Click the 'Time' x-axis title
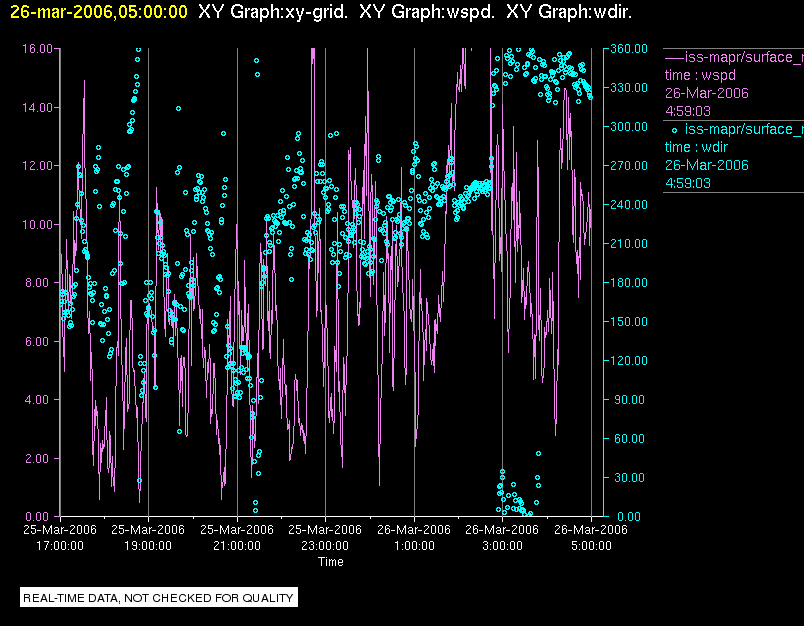 point(331,562)
